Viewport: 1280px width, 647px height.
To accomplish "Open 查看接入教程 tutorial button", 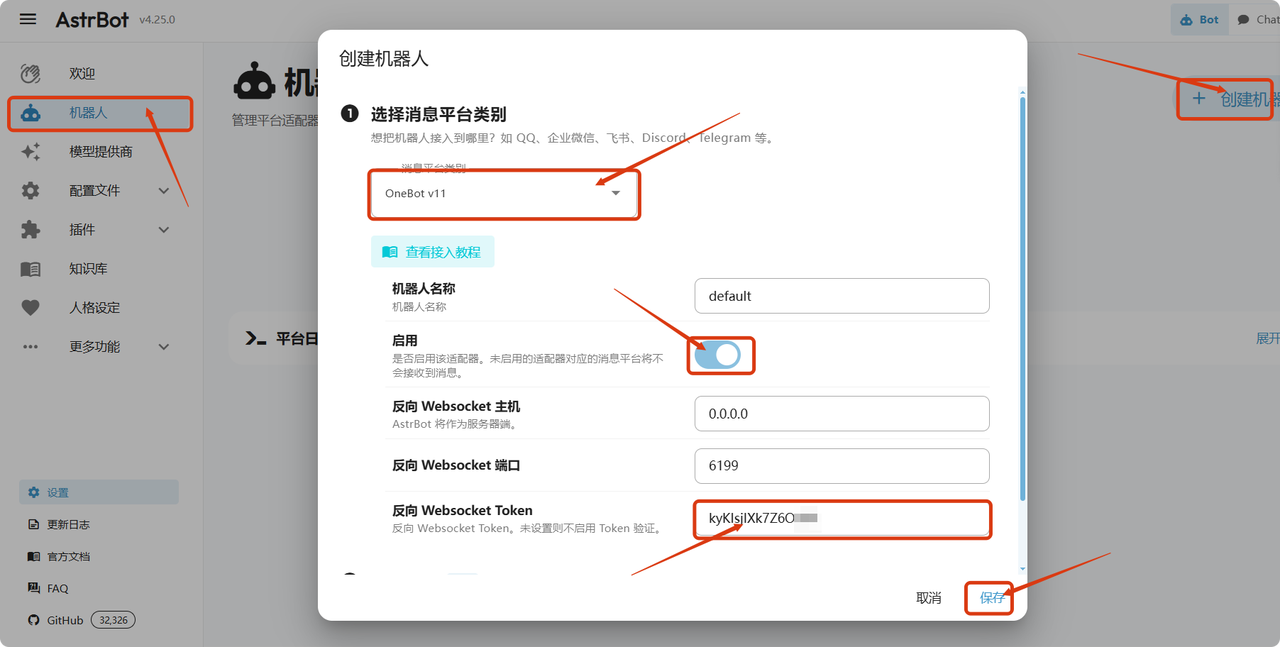I will (433, 252).
